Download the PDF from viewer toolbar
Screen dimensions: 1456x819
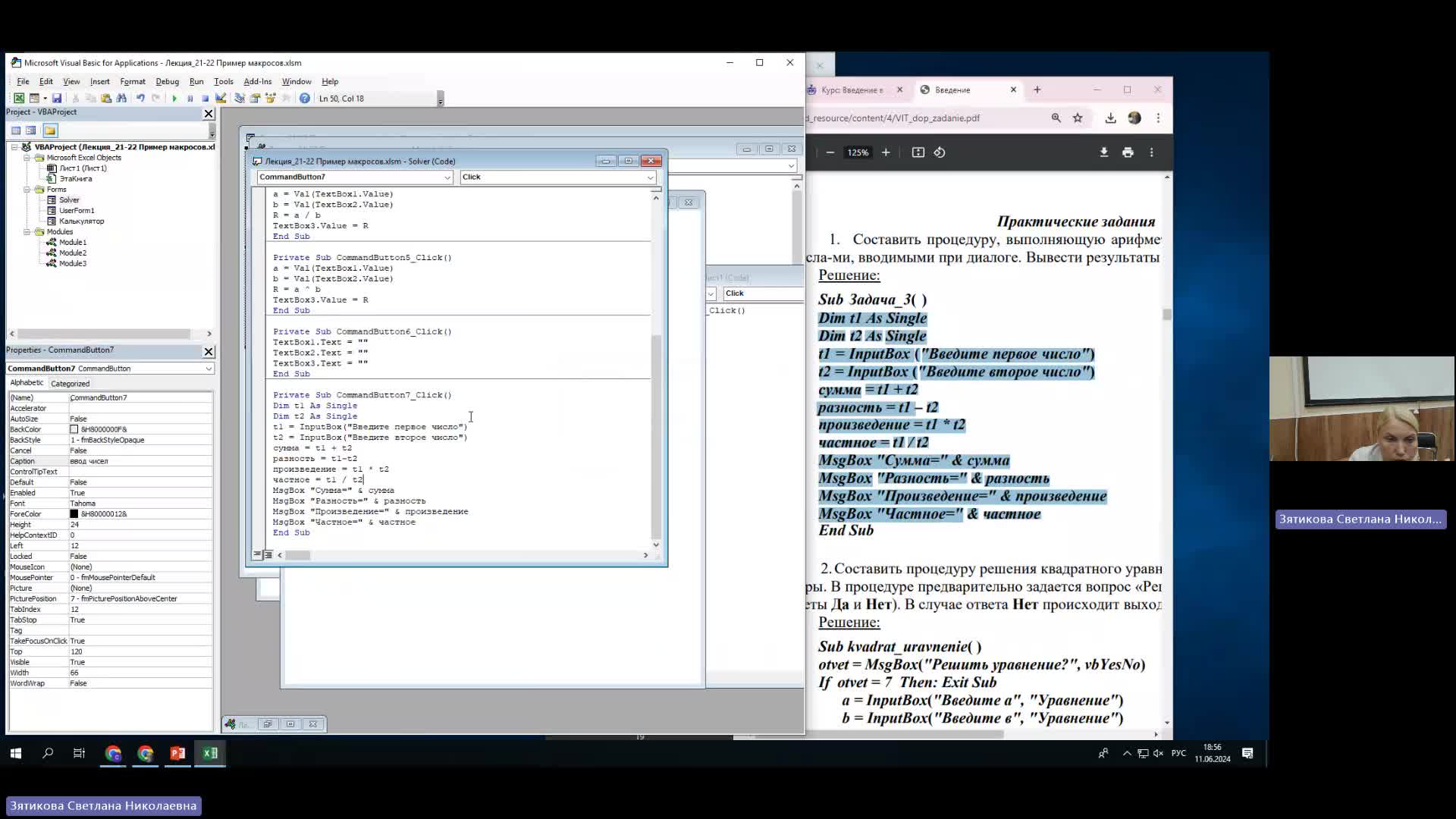[1104, 152]
